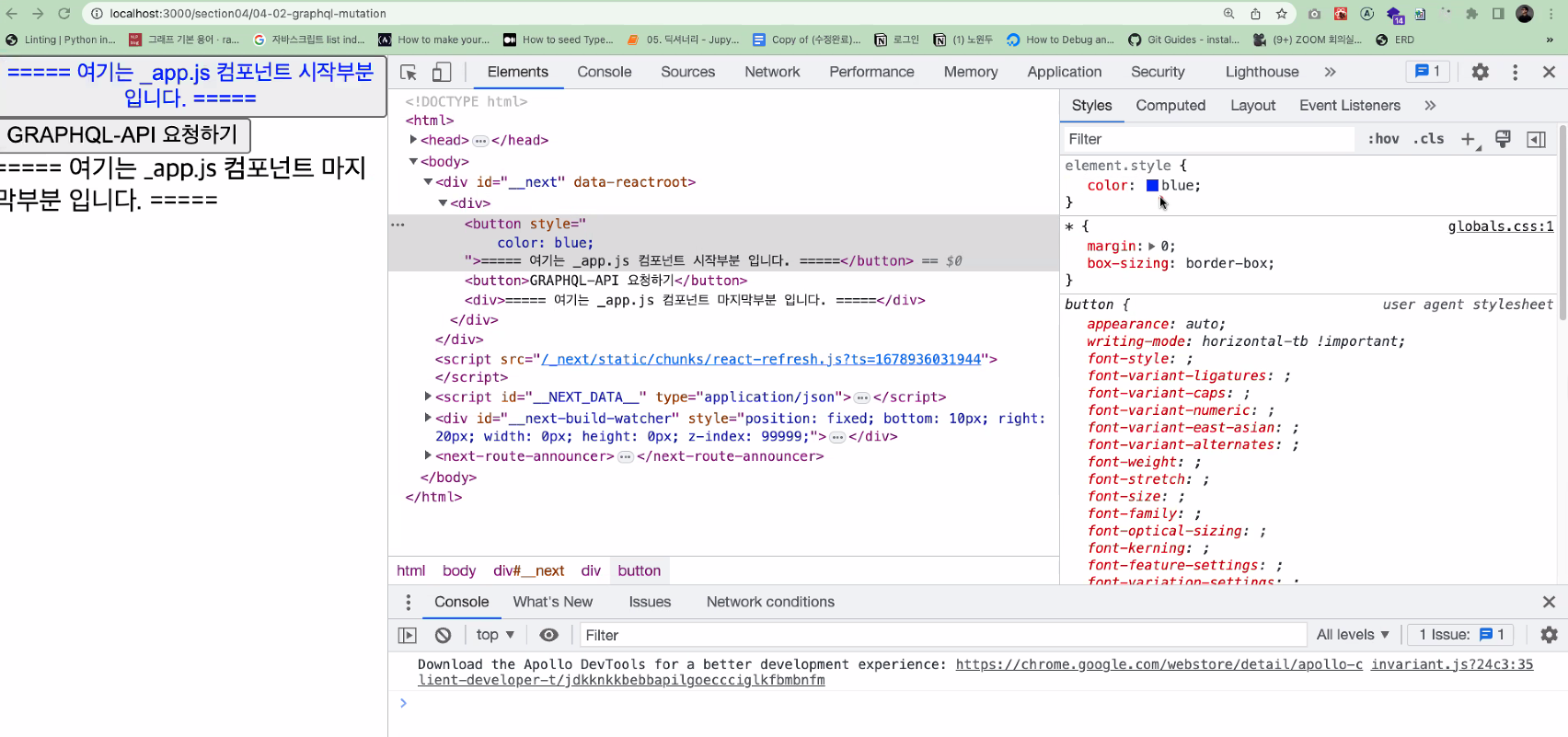Click the selected row's three-dot actions icon
The width and height of the screenshot is (1568, 737).
pyautogui.click(x=398, y=225)
